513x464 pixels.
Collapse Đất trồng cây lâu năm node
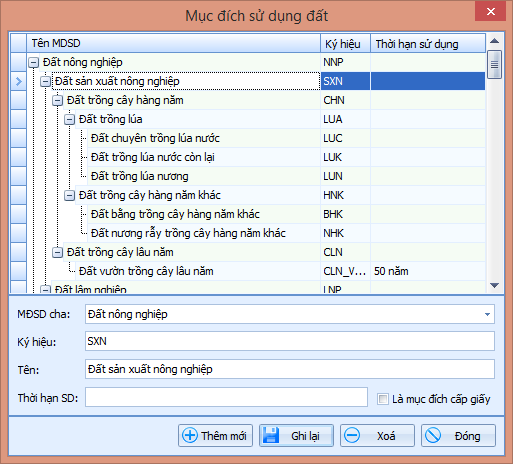pyautogui.click(x=57, y=252)
